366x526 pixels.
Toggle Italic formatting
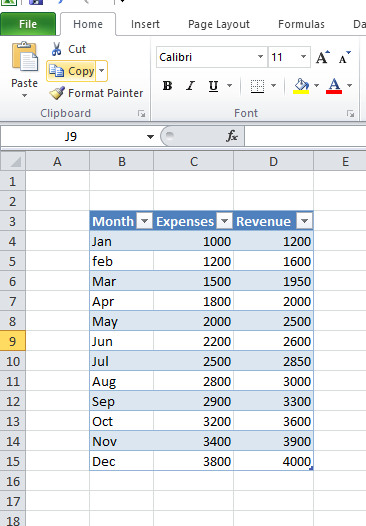[x=190, y=86]
